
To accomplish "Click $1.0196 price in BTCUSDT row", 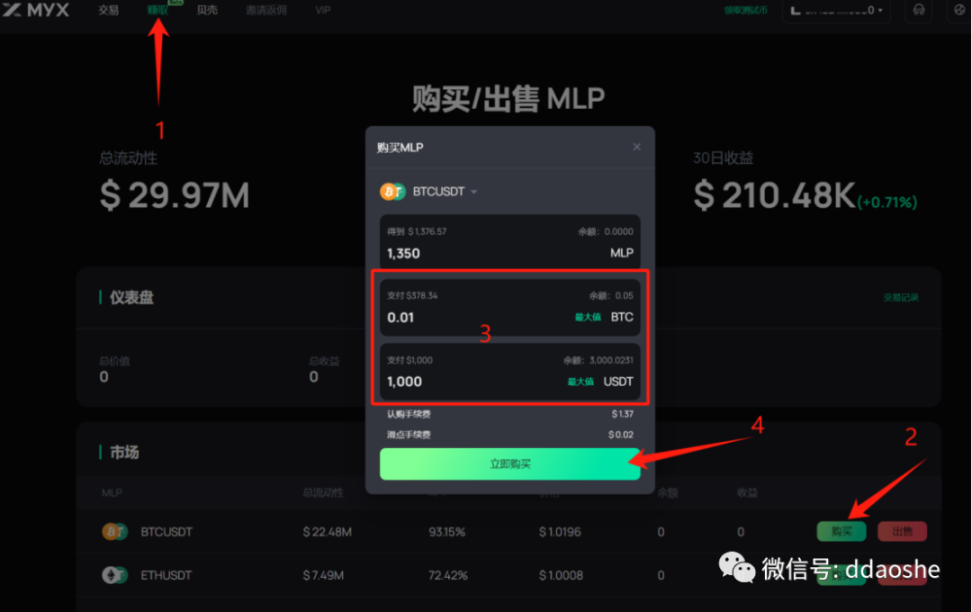I will click(x=560, y=532).
